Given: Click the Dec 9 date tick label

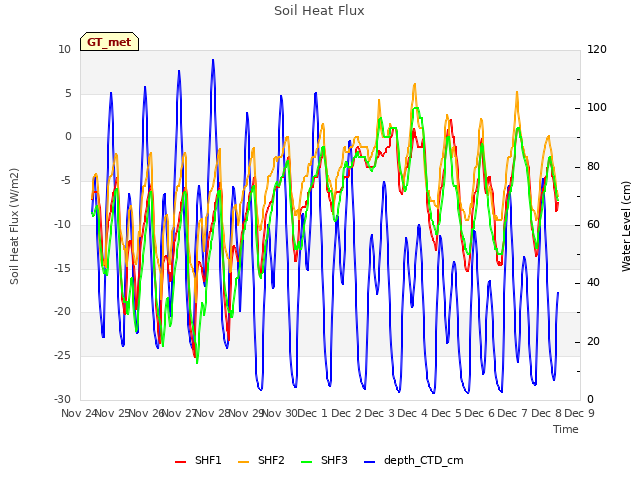Looking at the screenshot, I should coord(579,413).
